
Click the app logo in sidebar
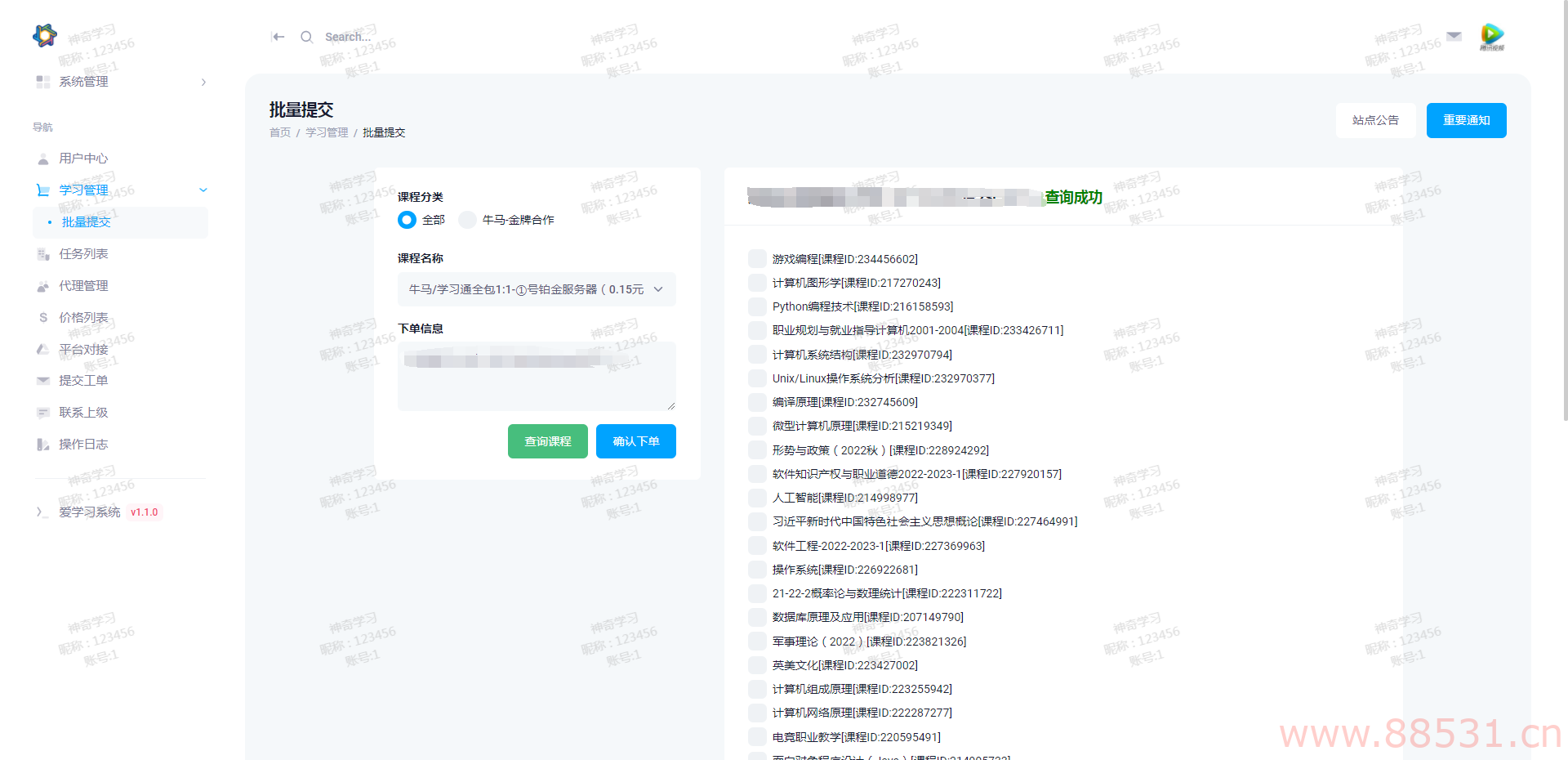45,35
